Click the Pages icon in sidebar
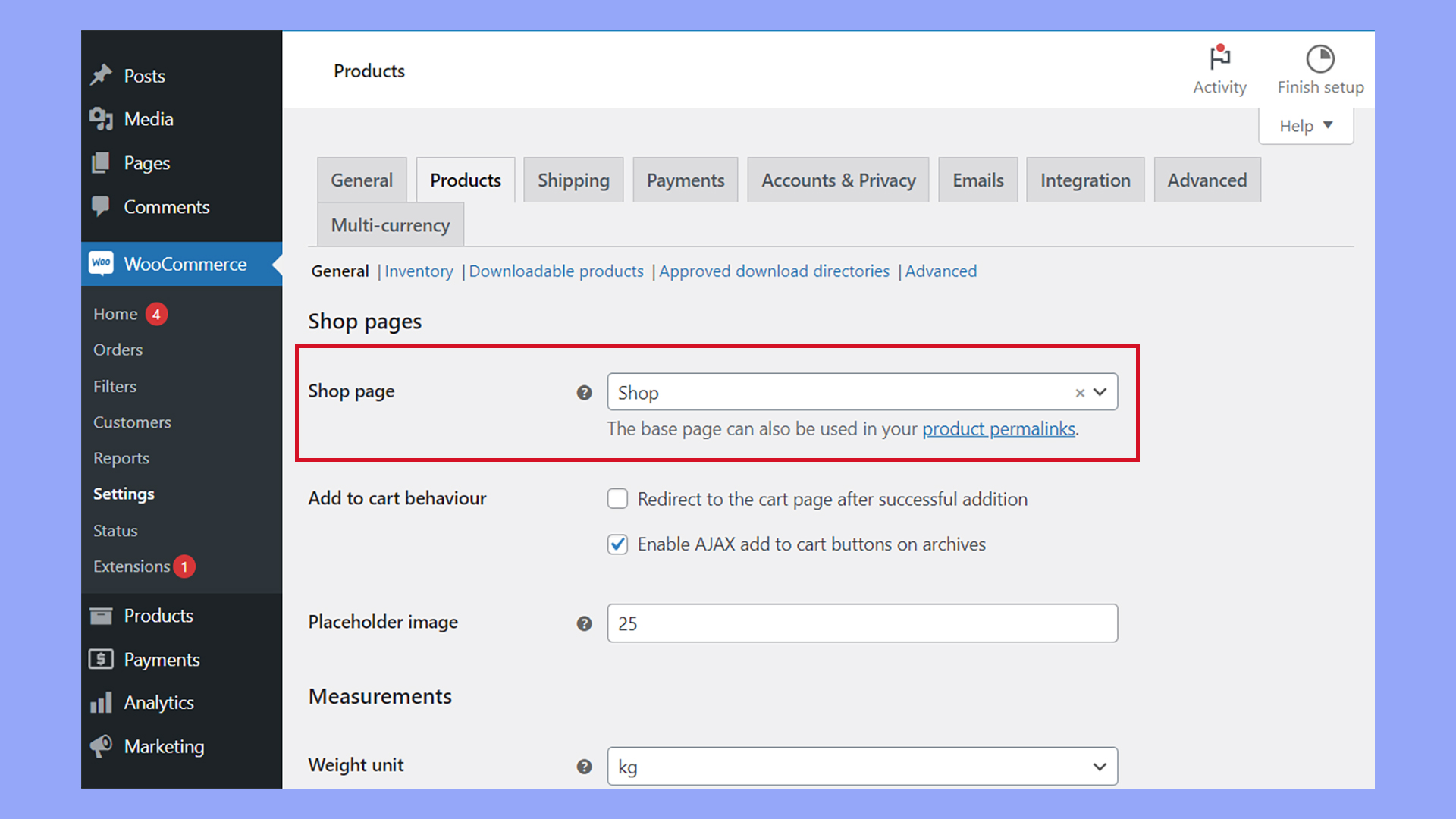This screenshot has width=1456, height=819. 102,162
